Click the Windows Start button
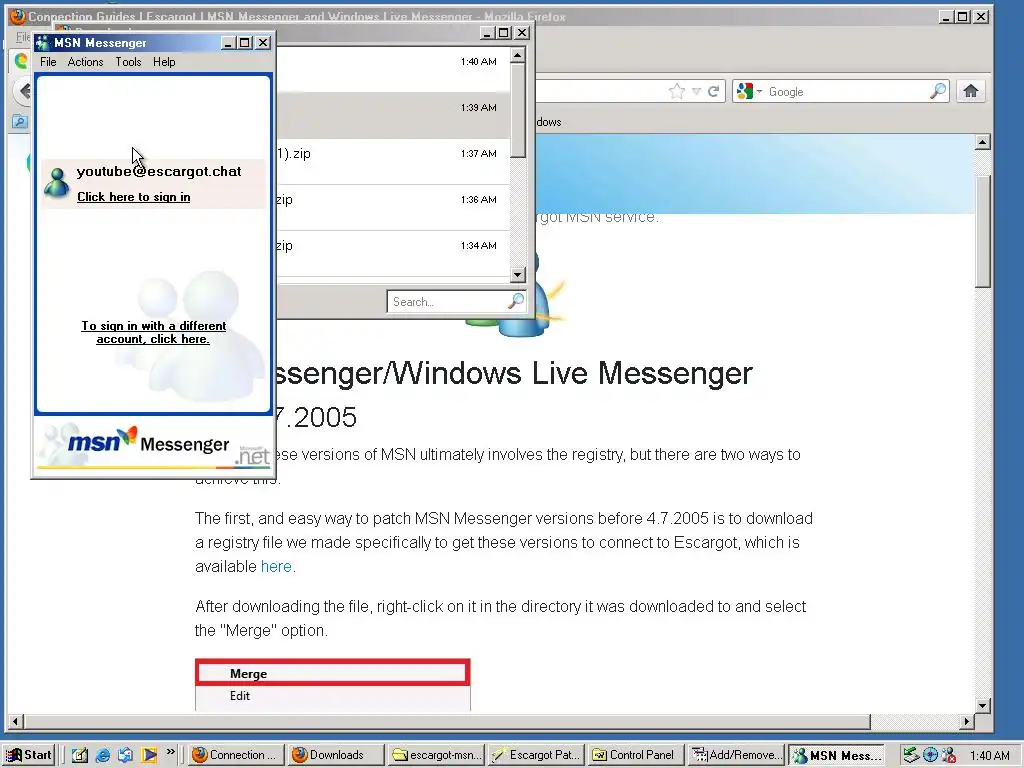Image resolution: width=1024 pixels, height=768 pixels. coord(28,755)
